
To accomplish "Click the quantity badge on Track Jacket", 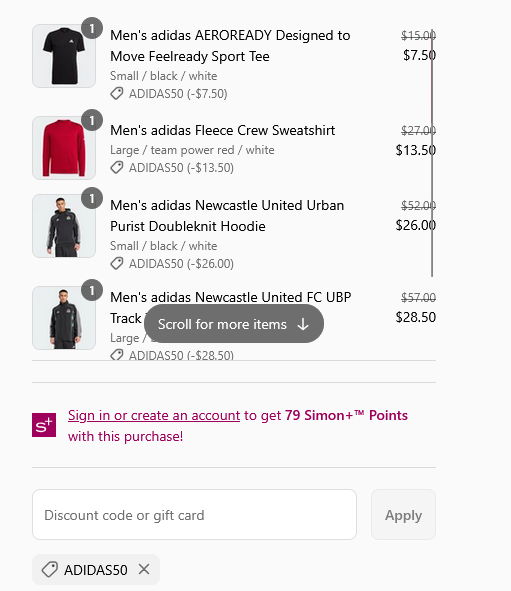I will pyautogui.click(x=92, y=290).
